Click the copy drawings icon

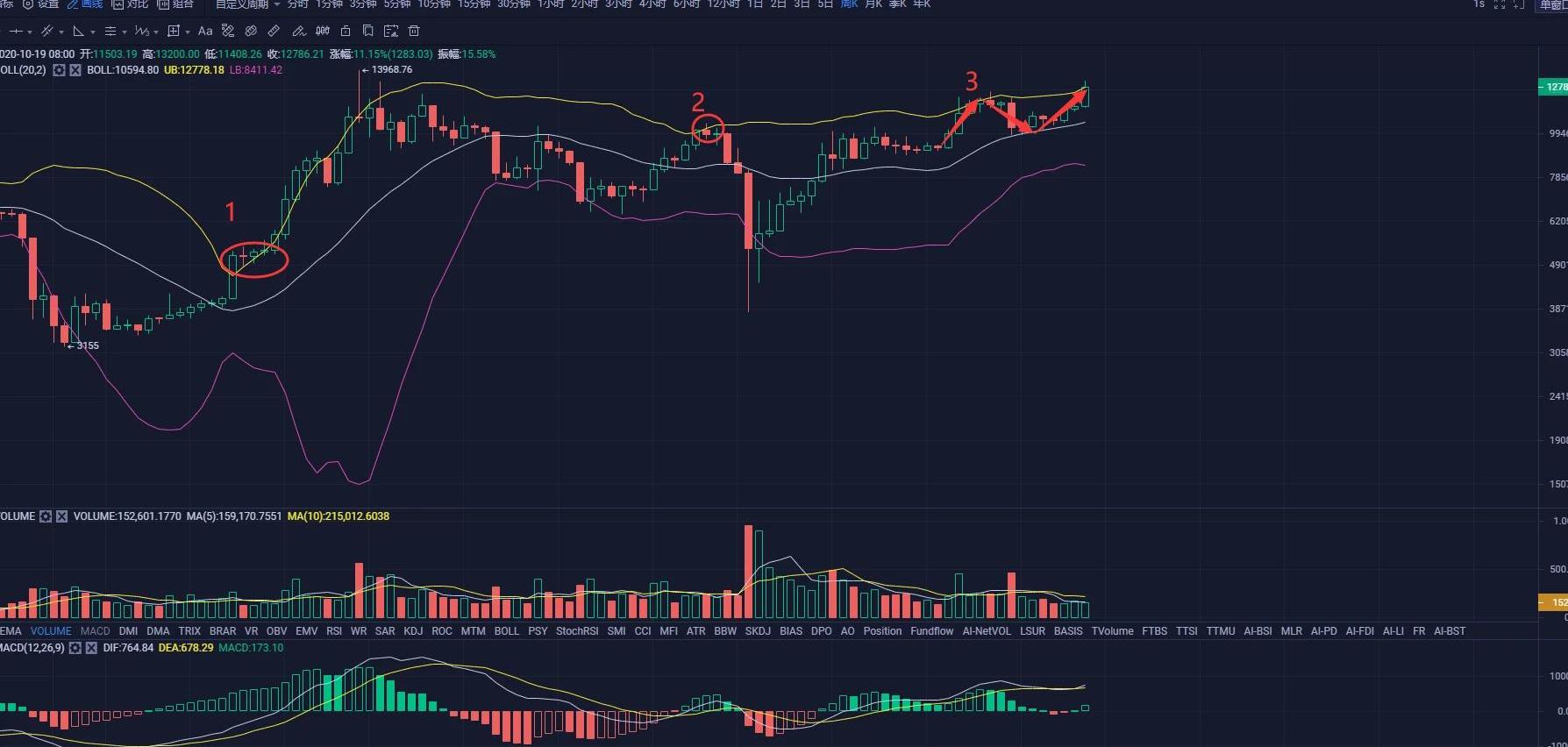[x=368, y=31]
